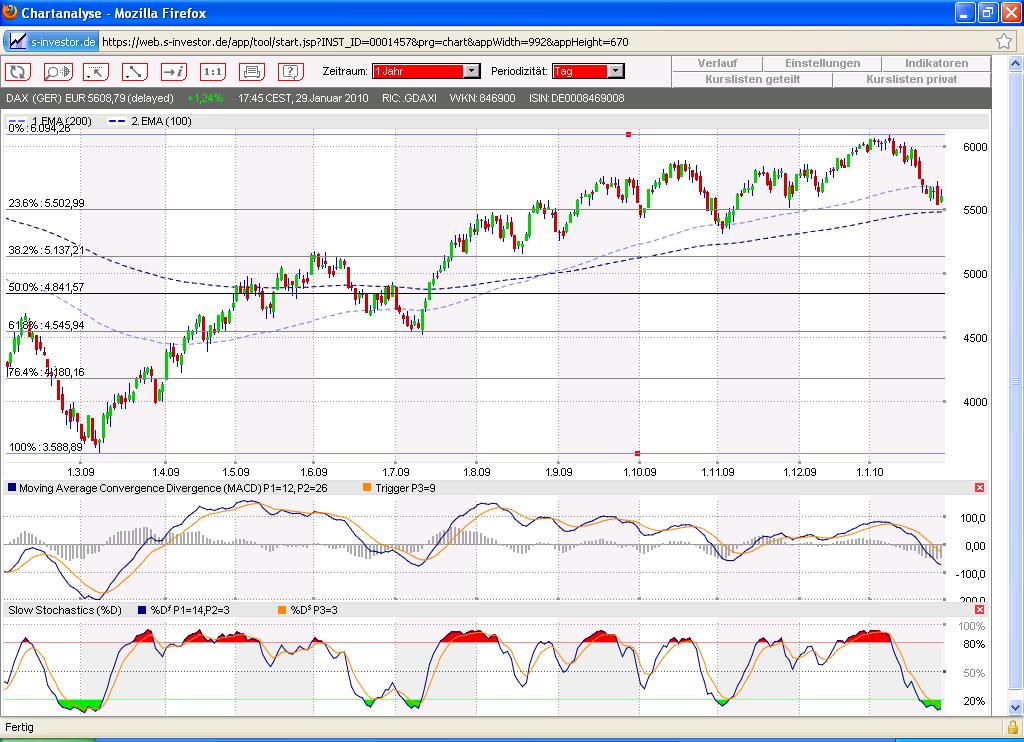
Task: Click the 61.8% : 4.545,94 Fibonacci label
Action: pyautogui.click(x=46, y=325)
